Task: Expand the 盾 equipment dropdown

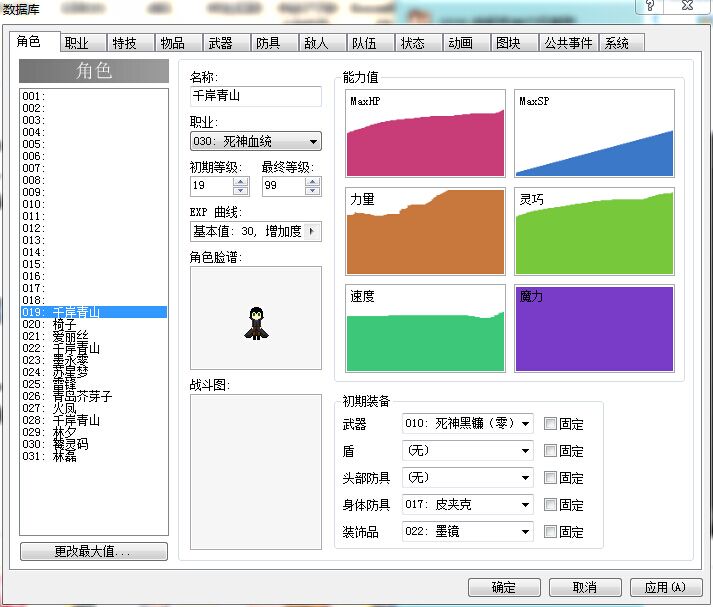Action: point(526,451)
